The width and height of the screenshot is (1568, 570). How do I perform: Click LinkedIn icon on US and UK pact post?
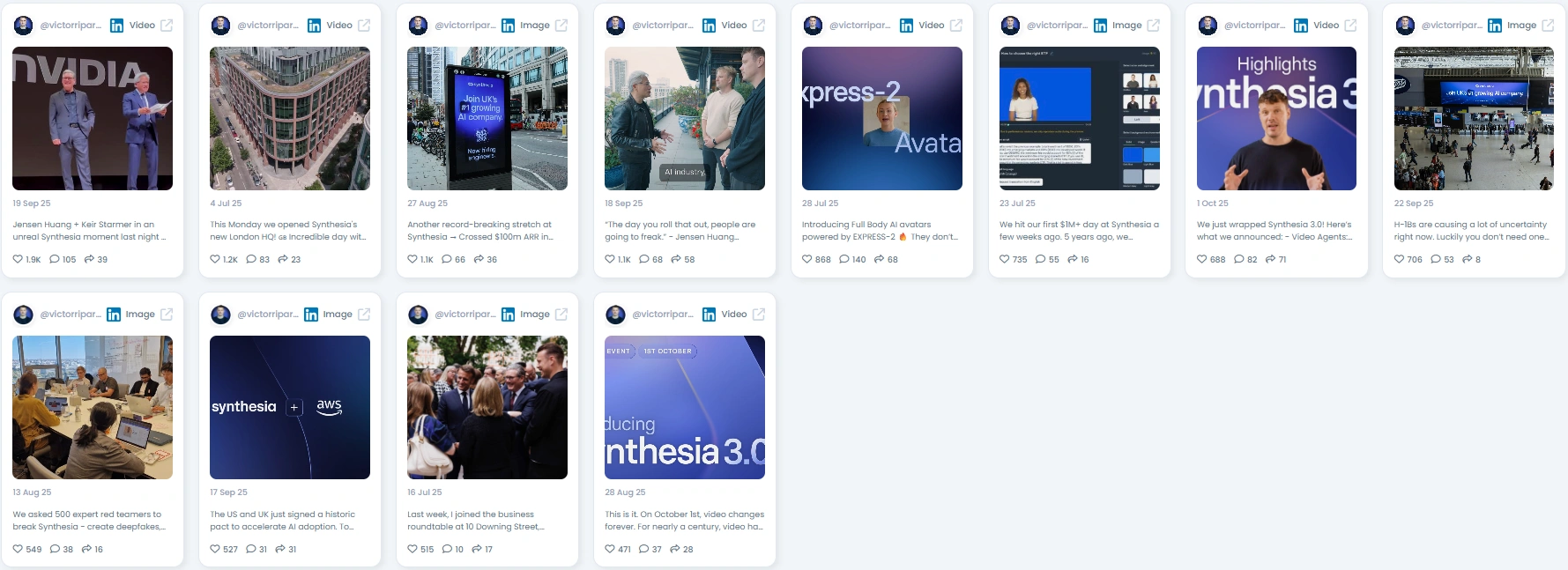click(x=311, y=315)
